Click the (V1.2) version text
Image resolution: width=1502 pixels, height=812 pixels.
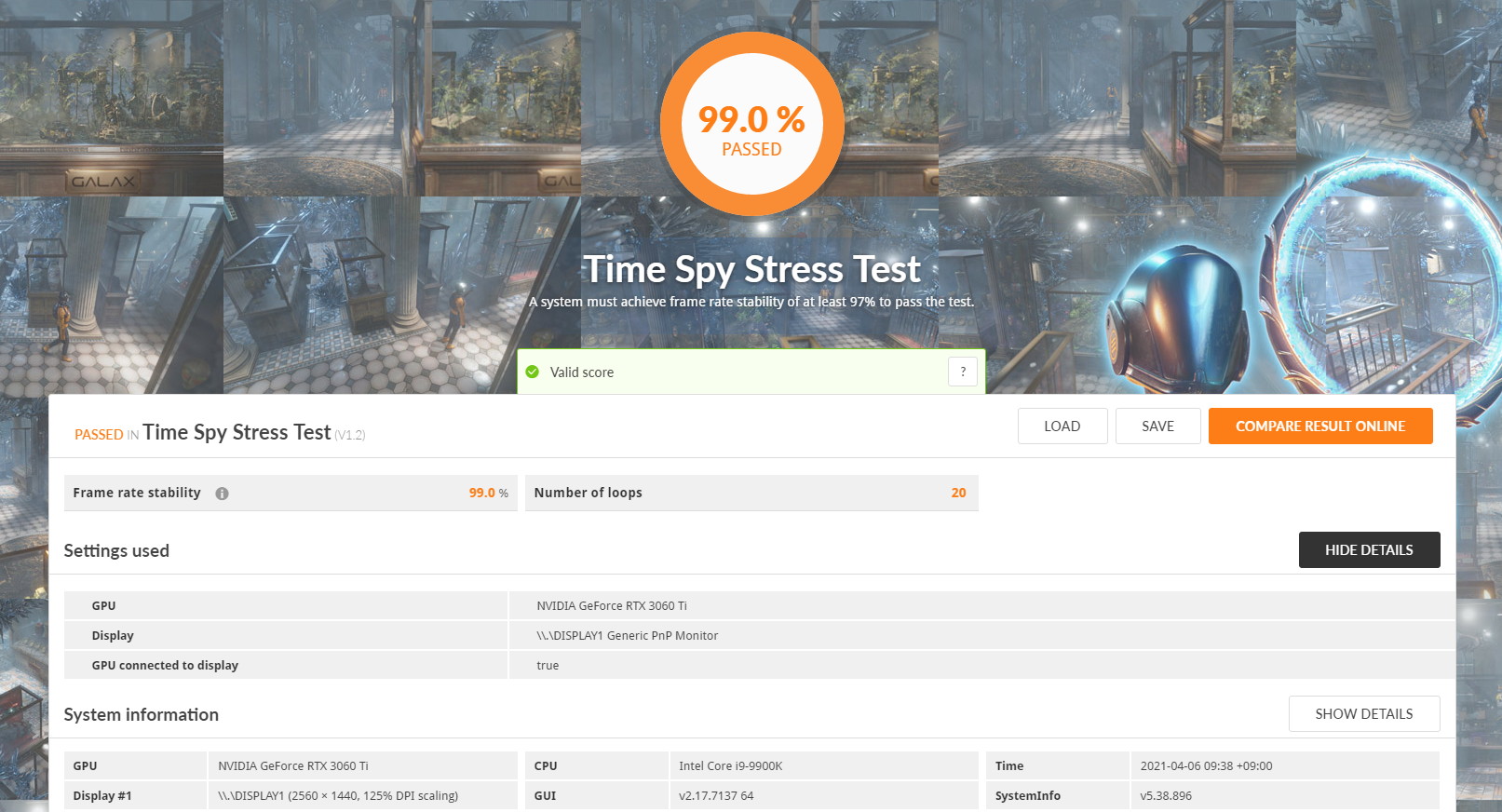click(x=350, y=435)
